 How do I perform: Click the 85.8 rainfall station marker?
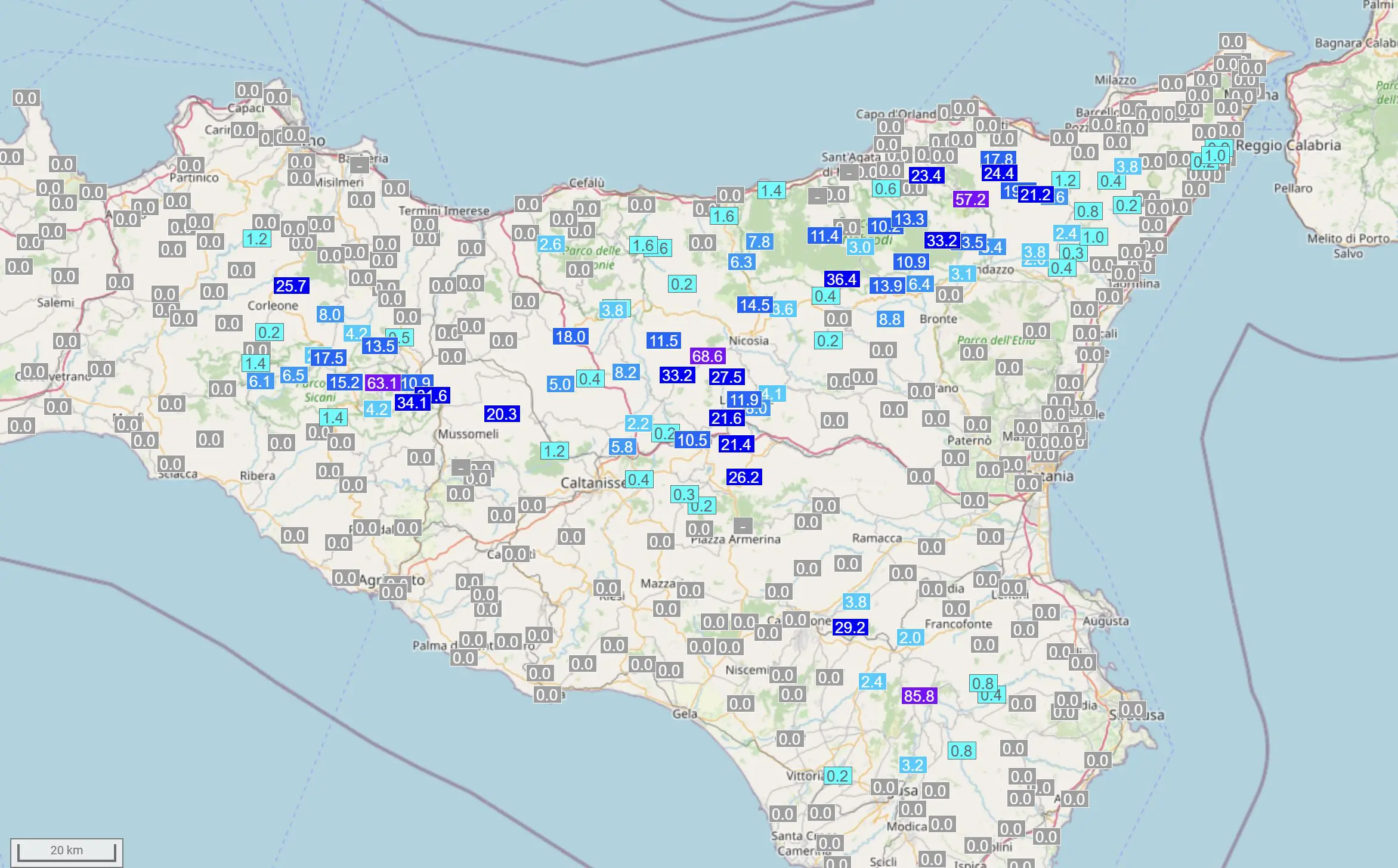(919, 696)
